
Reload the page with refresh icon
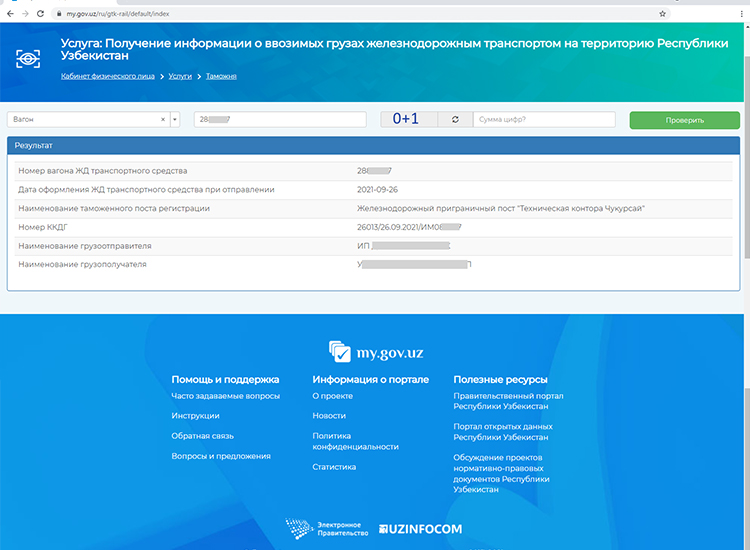(39, 14)
